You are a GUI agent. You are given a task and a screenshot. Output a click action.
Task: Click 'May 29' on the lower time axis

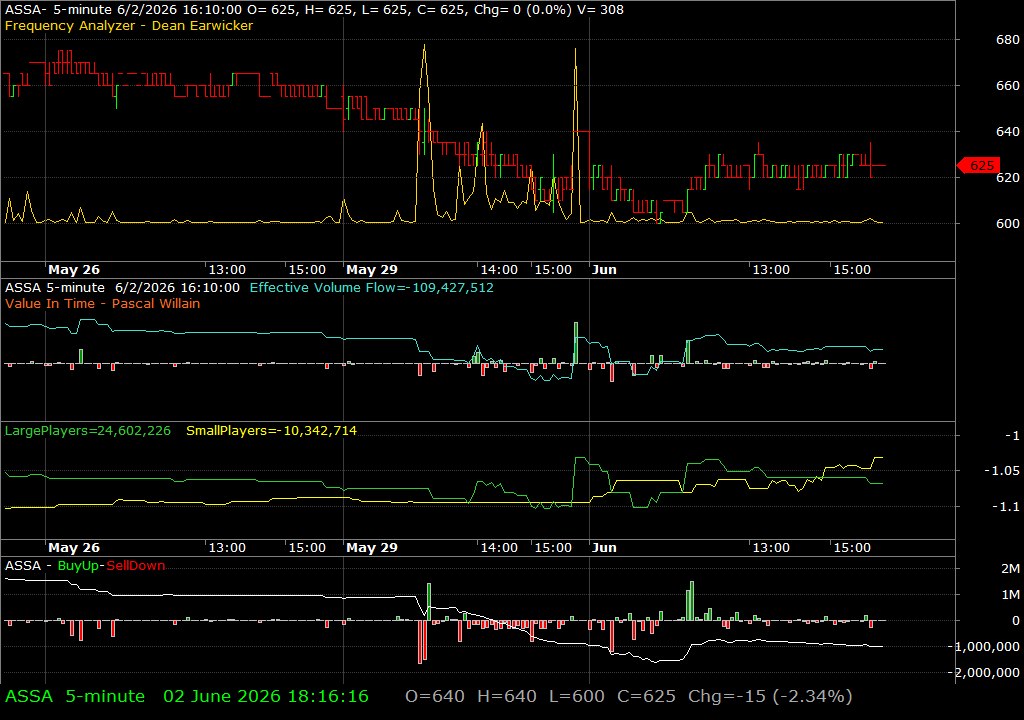coord(372,548)
